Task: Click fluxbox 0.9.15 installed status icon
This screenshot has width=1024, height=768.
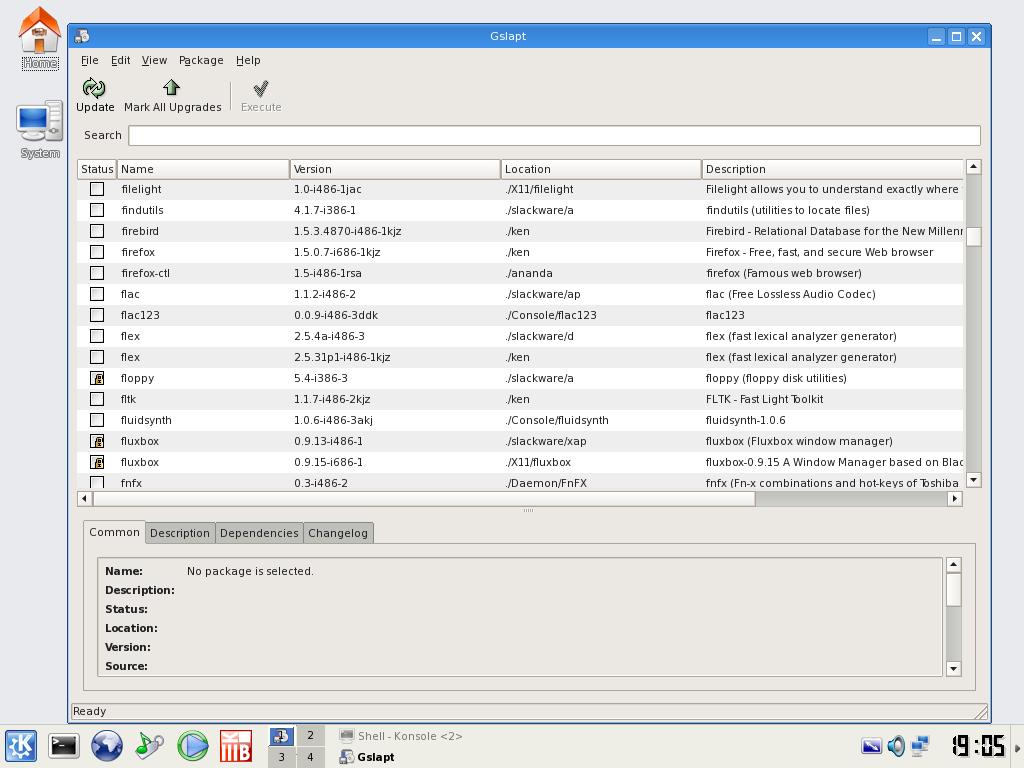Action: pyautogui.click(x=97, y=462)
